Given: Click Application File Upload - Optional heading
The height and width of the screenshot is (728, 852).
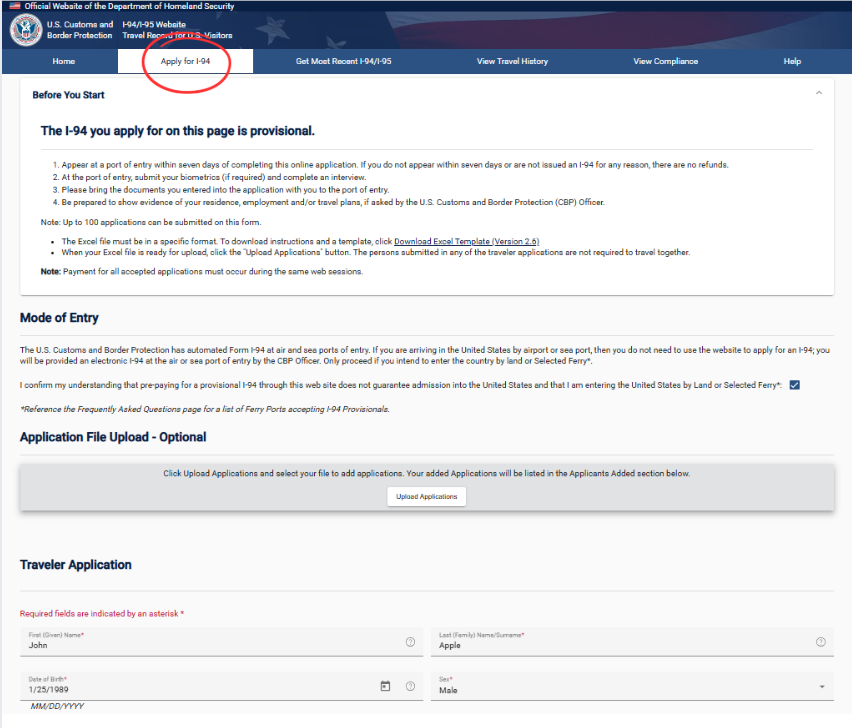Looking at the screenshot, I should point(113,437).
